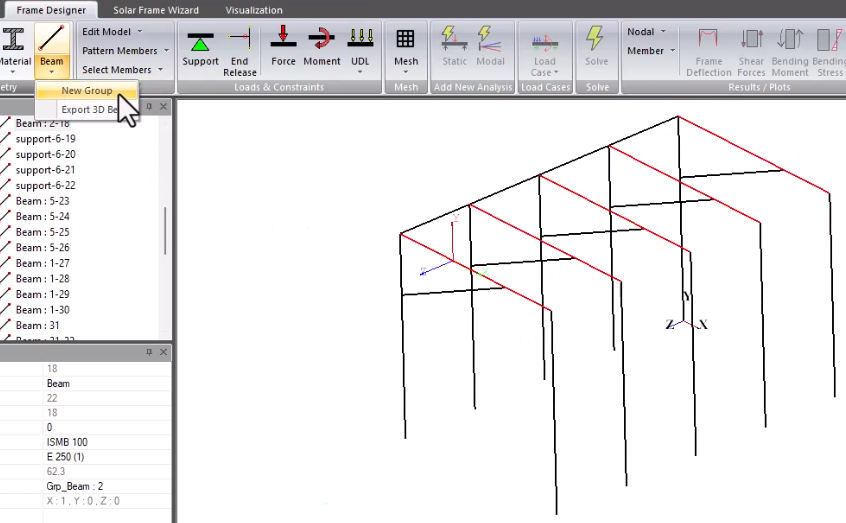Select support-6-21 in the member list
The height and width of the screenshot is (523, 846).
pos(45,170)
